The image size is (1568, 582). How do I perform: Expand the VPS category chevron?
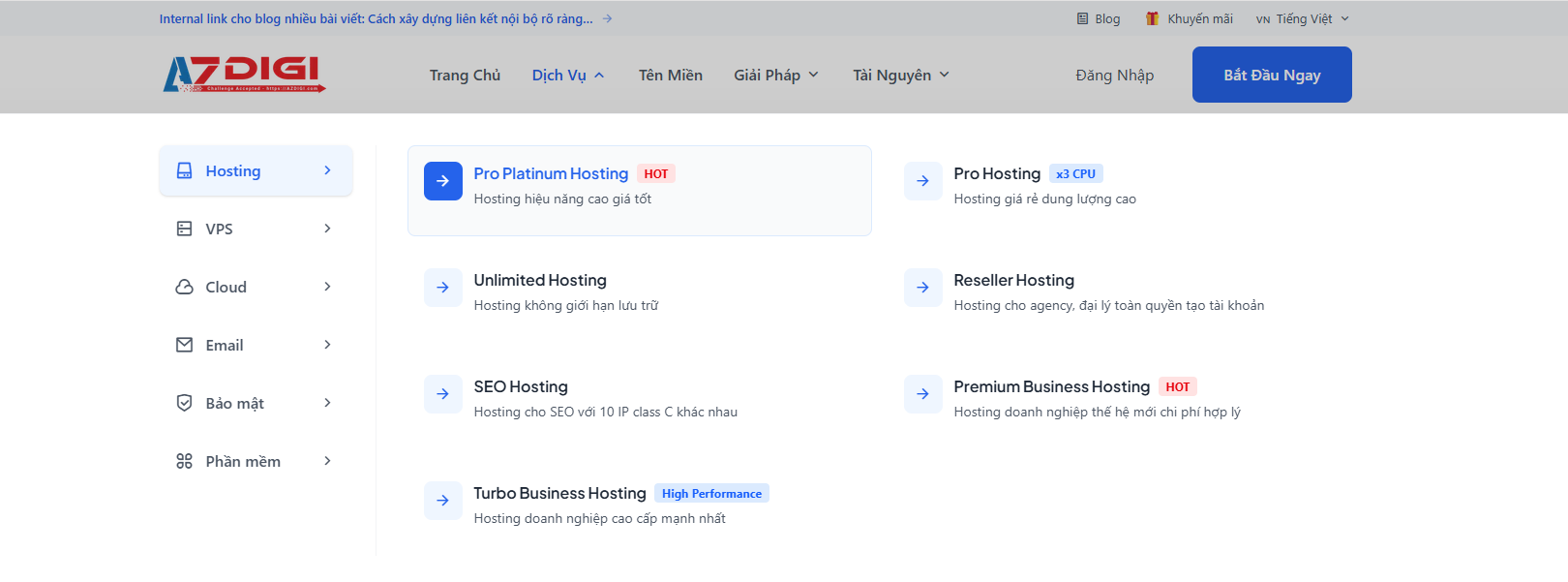point(327,229)
